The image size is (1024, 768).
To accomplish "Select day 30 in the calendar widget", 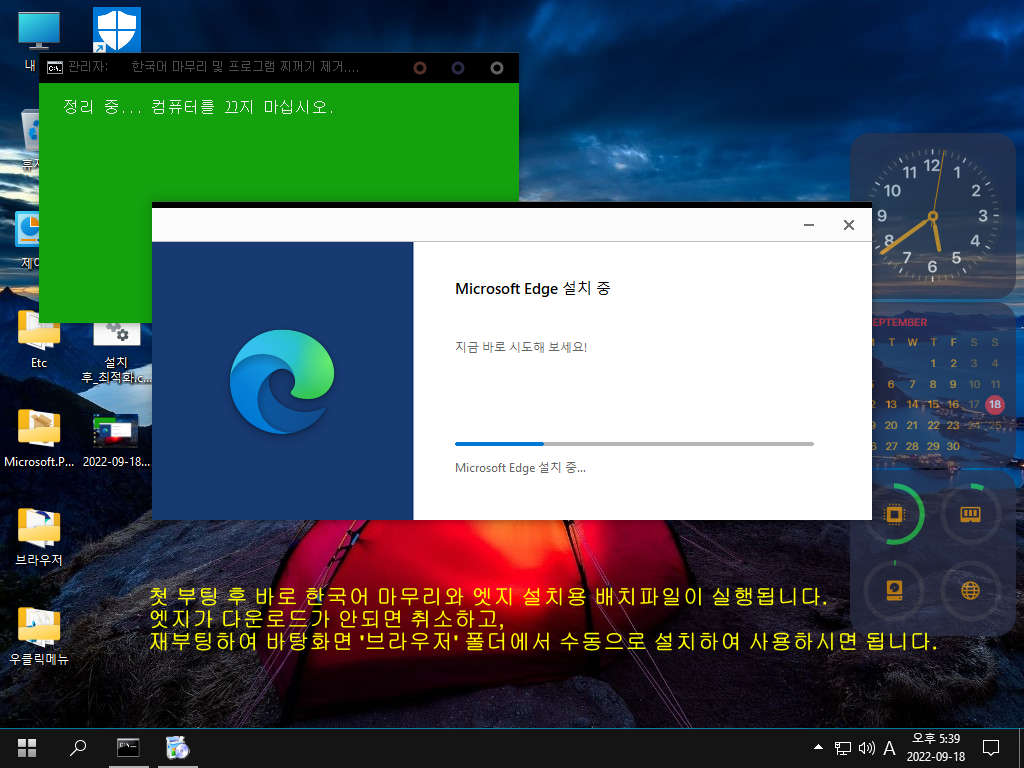I will click(x=953, y=446).
